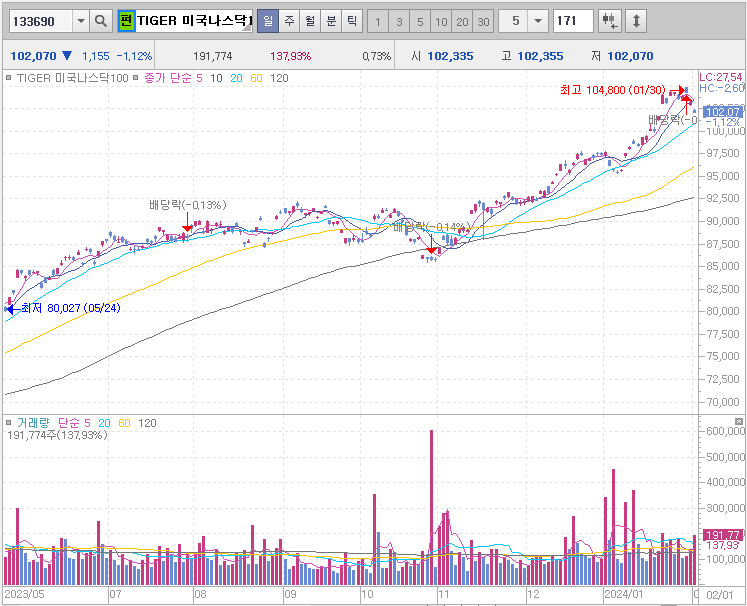Select the 분 minute chart period
747x606 pixels.
[331, 21]
